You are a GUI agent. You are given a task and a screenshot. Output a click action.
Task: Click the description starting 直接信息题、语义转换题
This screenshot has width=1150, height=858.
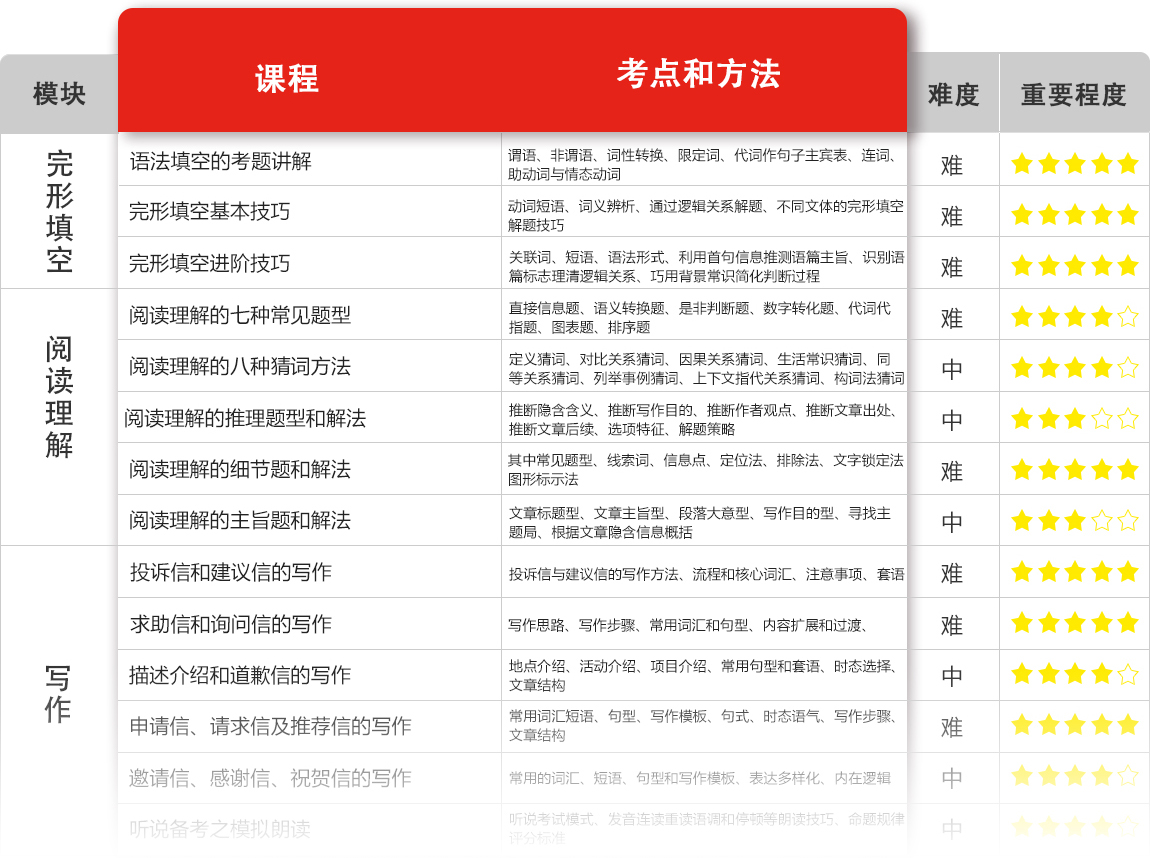(700, 318)
